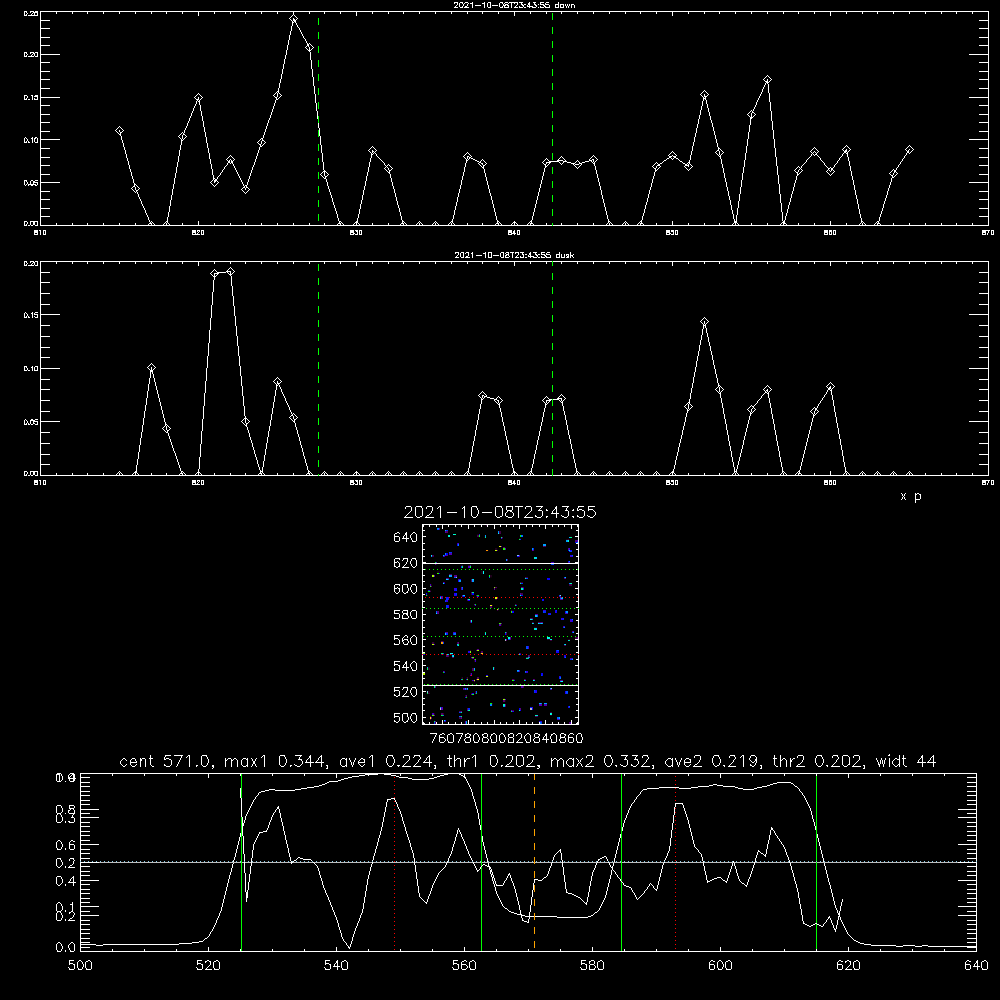Image resolution: width=1000 pixels, height=1000 pixels.
Task: Click the heatmap y-axis label 540
Action: click(x=406, y=666)
